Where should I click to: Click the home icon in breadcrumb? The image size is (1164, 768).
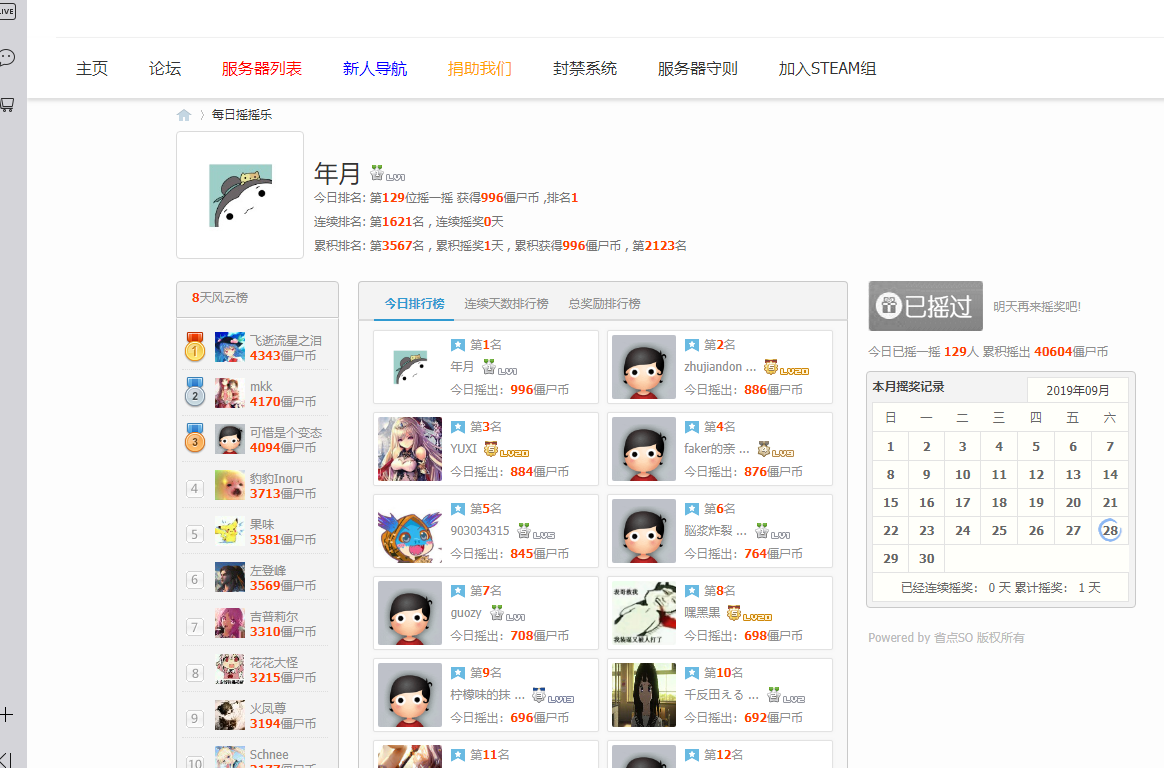(184, 115)
